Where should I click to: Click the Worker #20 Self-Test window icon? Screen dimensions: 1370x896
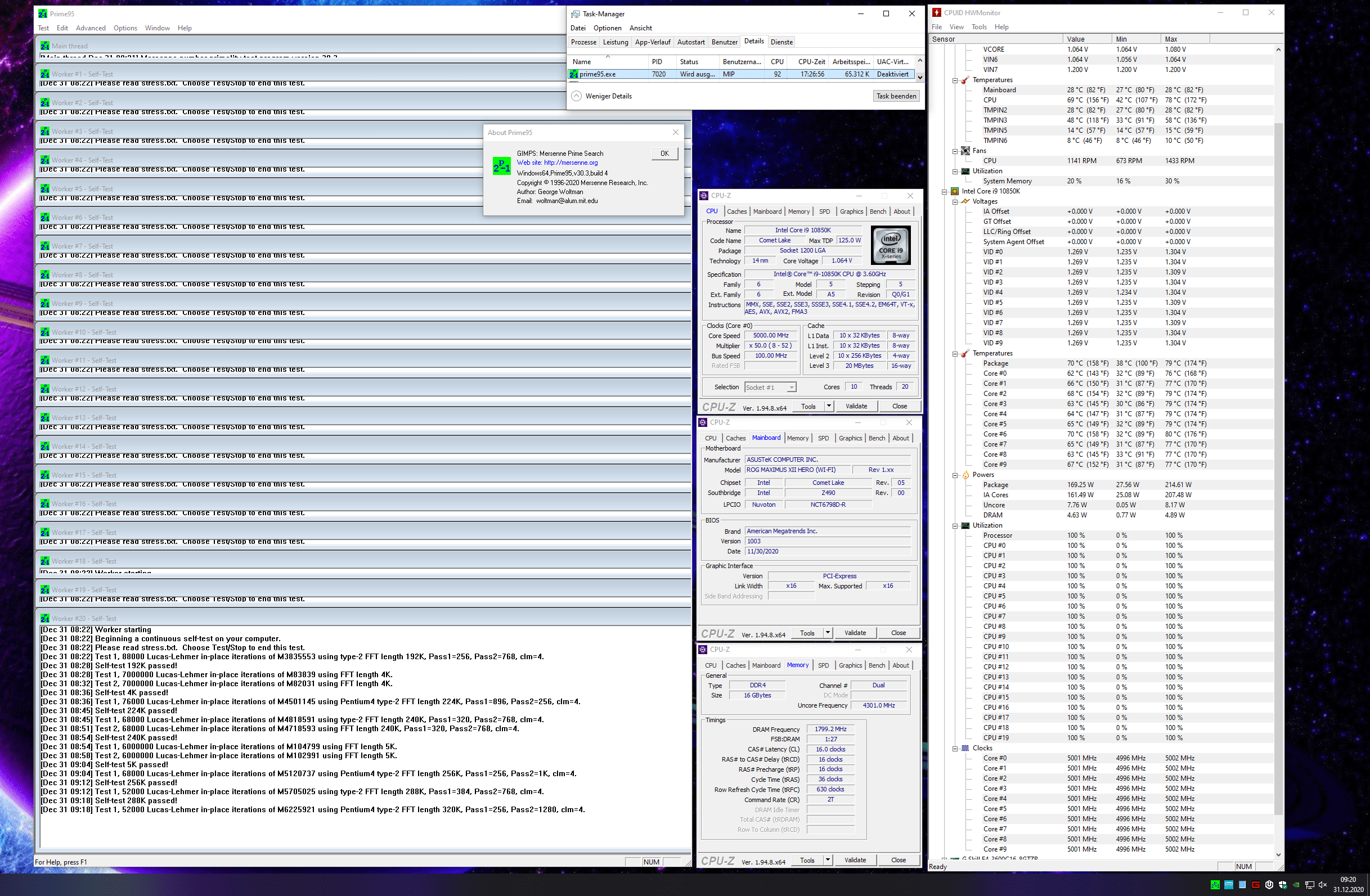[x=45, y=618]
